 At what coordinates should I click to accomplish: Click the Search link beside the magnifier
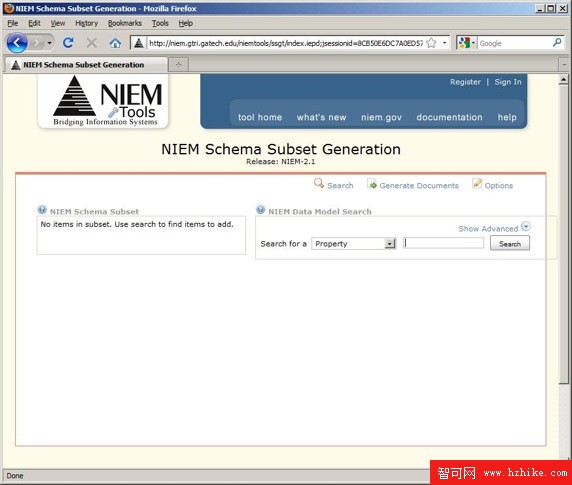340,186
